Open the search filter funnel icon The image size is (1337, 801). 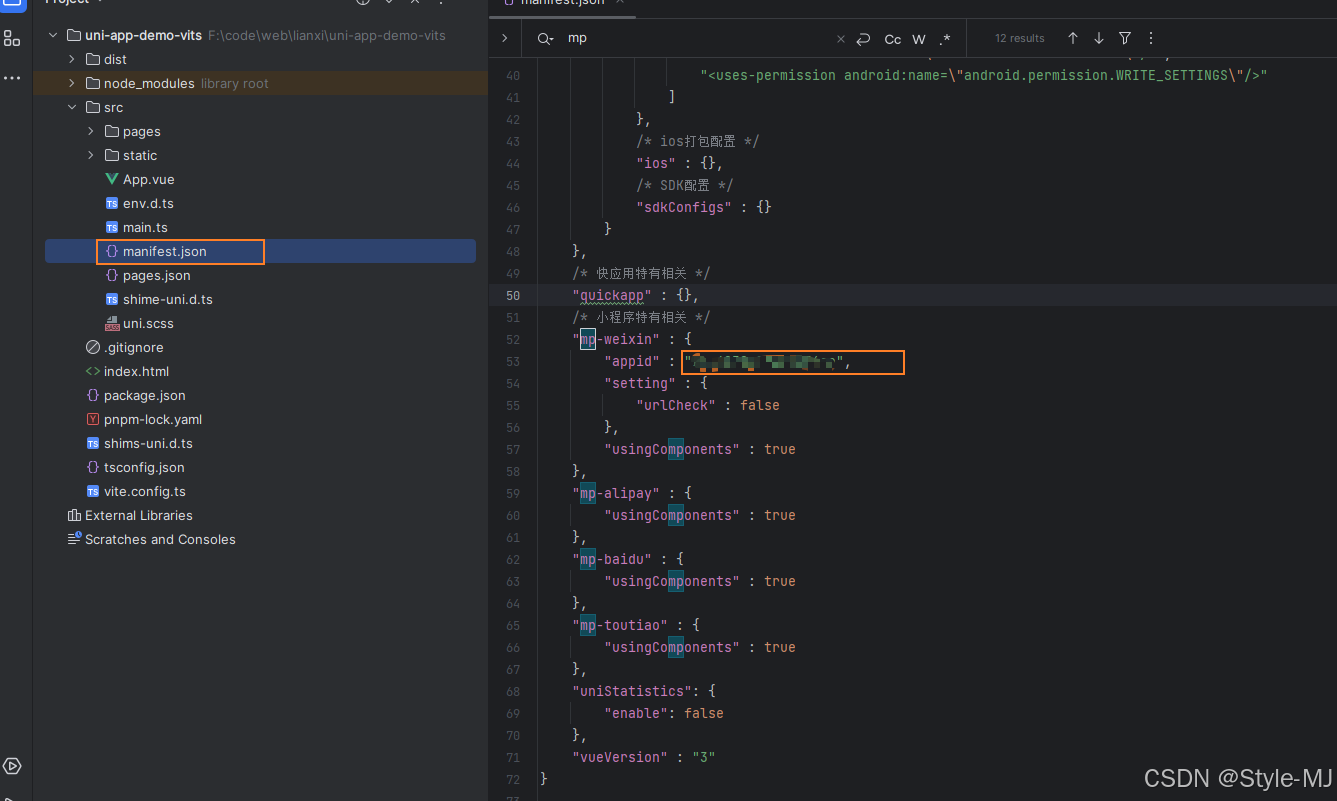(x=1125, y=38)
